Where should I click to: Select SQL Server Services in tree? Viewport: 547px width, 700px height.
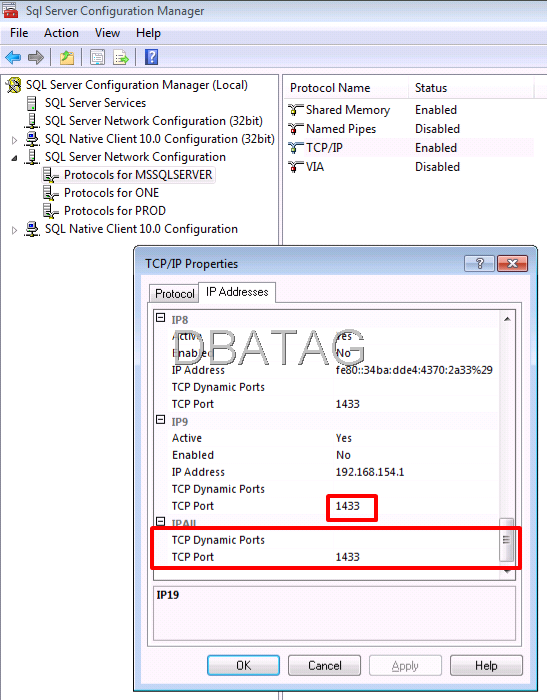[x=96, y=103]
